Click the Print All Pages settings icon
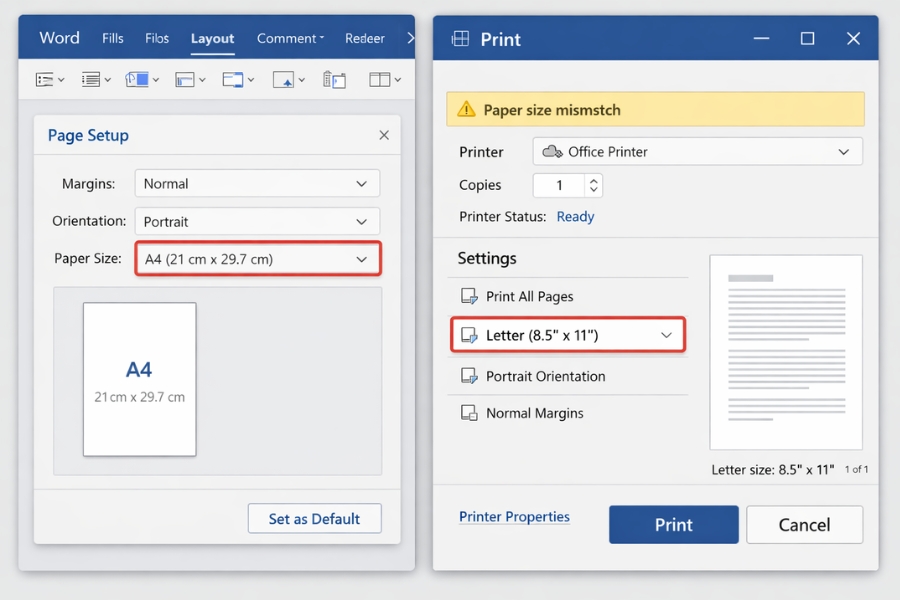This screenshot has width=900, height=600. pyautogui.click(x=469, y=296)
